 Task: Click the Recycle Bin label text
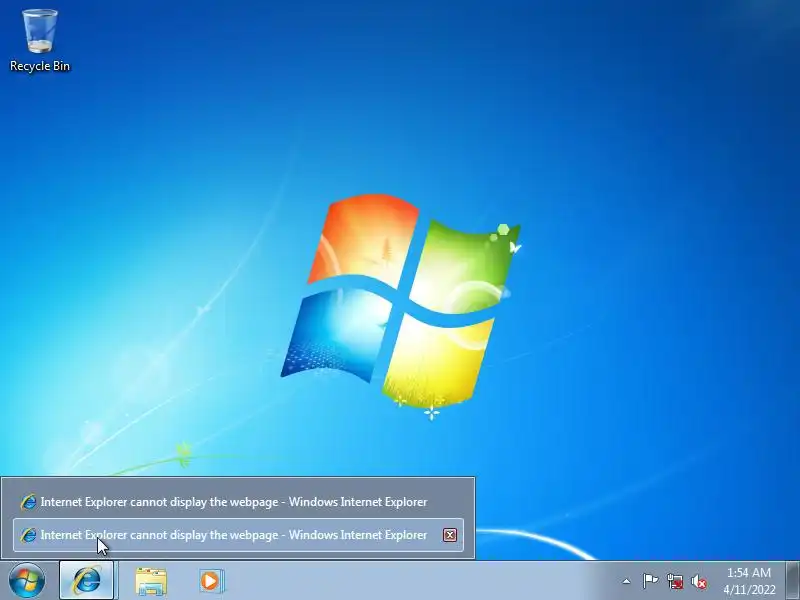point(40,66)
